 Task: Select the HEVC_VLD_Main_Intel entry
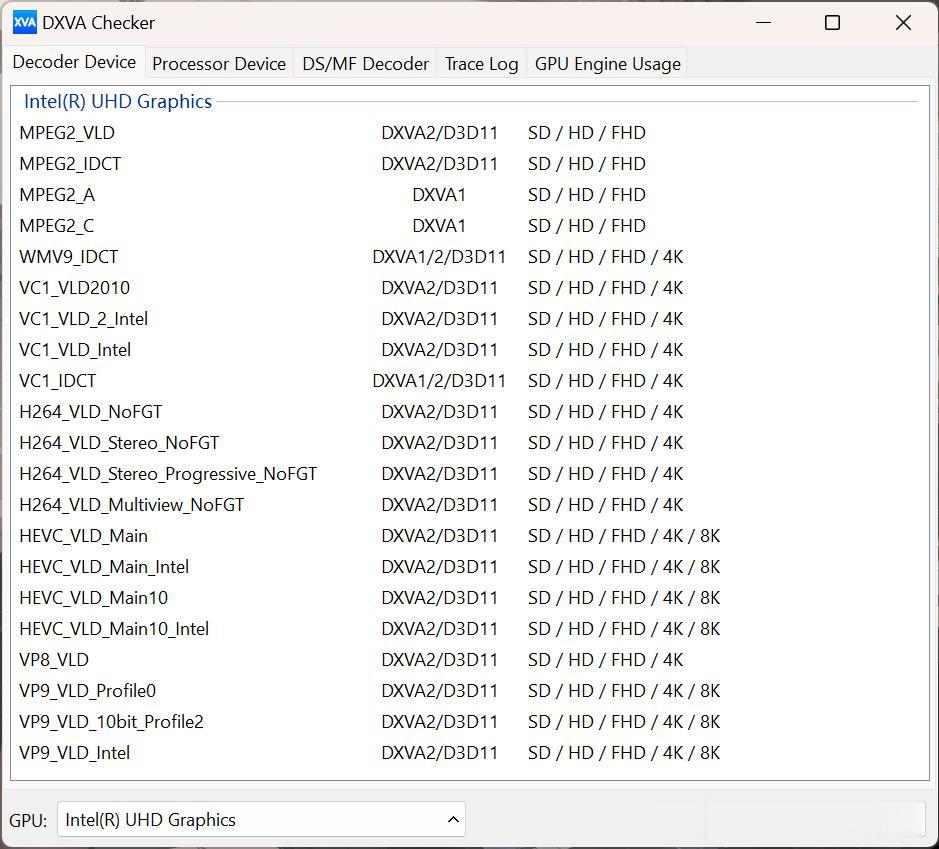470,567
